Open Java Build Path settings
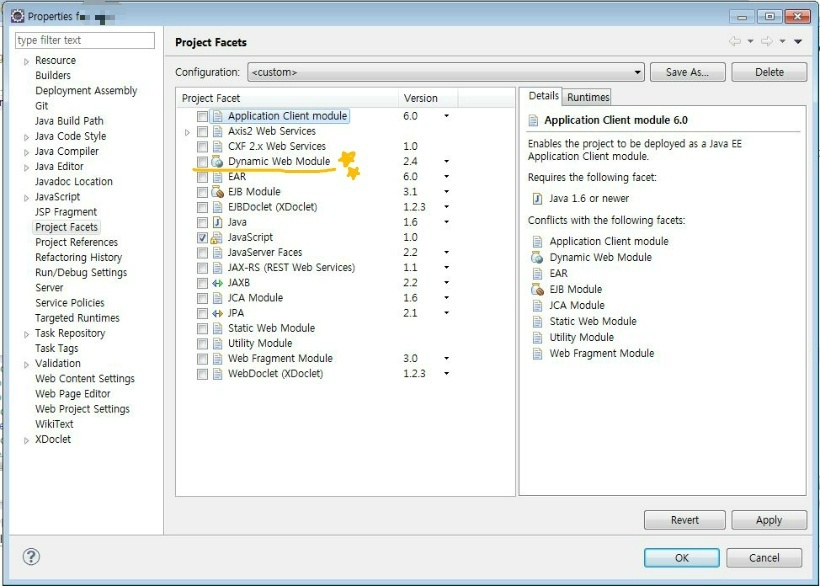820x586 pixels. pos(69,121)
